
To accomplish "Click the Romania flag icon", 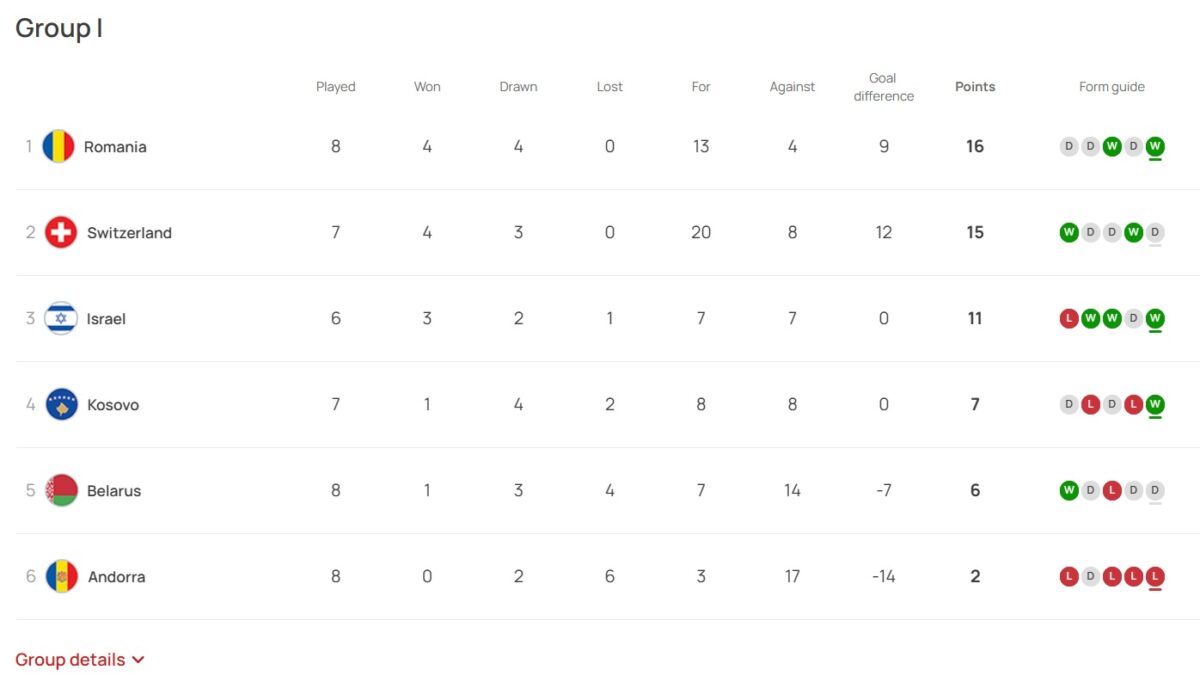I will (x=58, y=147).
